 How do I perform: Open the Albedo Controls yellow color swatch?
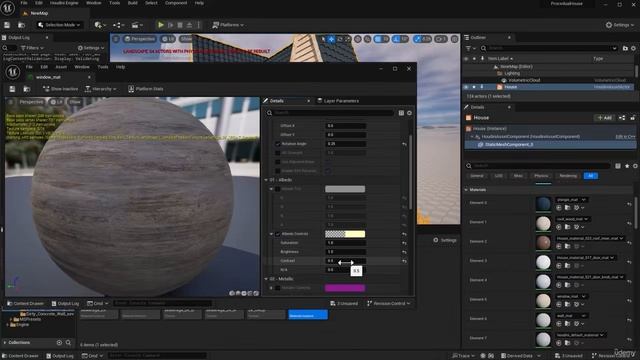(x=345, y=234)
